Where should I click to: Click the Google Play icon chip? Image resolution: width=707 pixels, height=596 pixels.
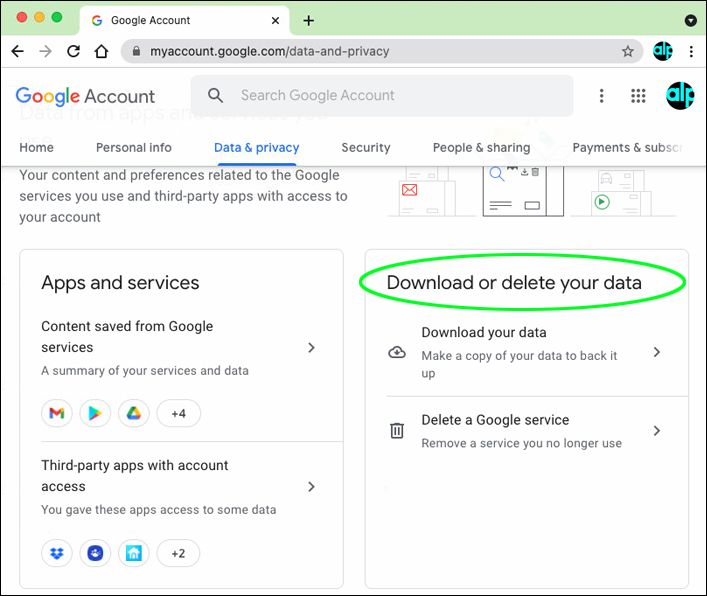point(95,413)
